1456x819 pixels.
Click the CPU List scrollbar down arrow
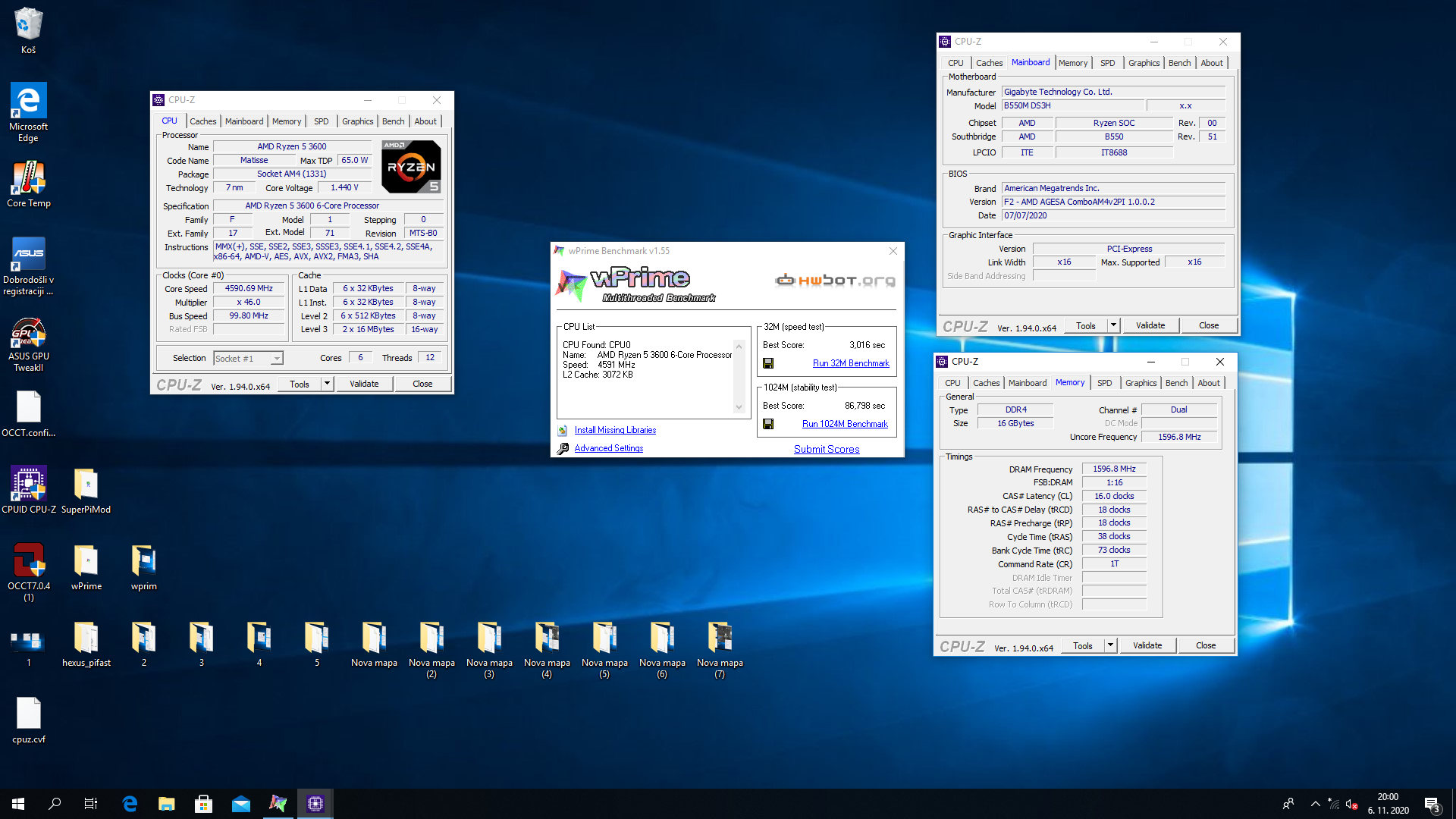[x=739, y=407]
